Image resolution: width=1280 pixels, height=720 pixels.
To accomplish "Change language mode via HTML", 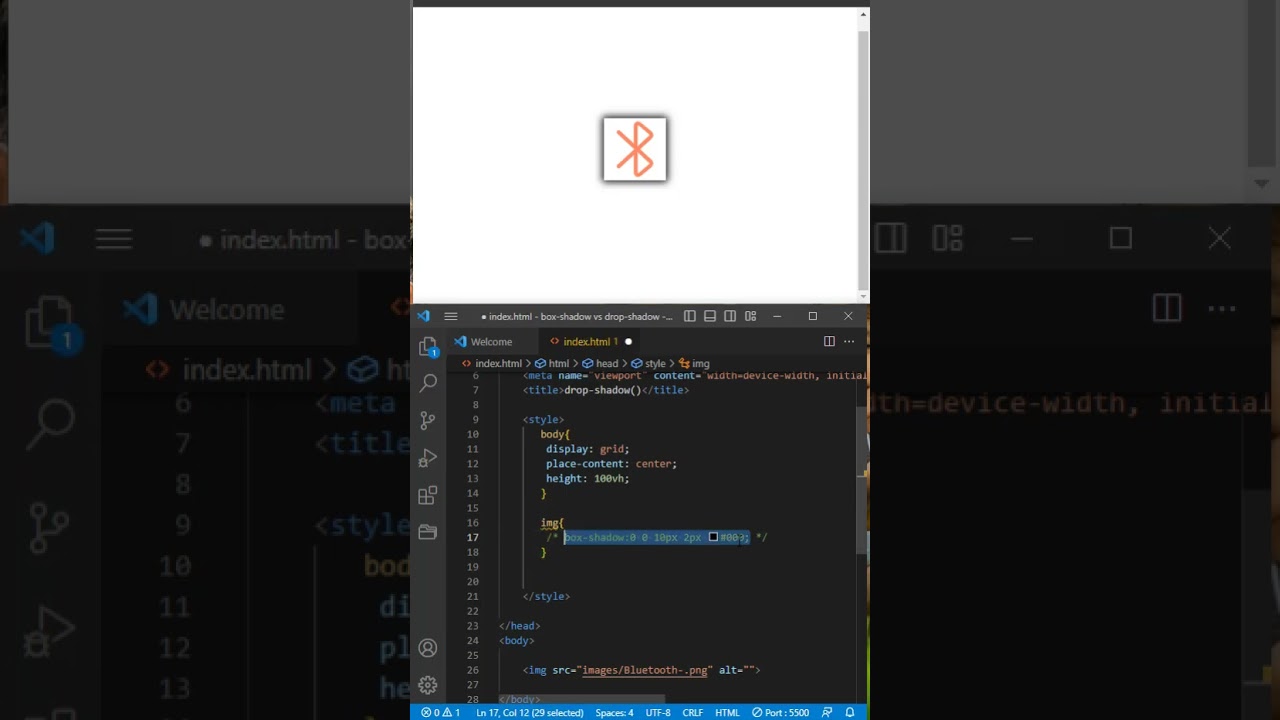I will [x=727, y=713].
